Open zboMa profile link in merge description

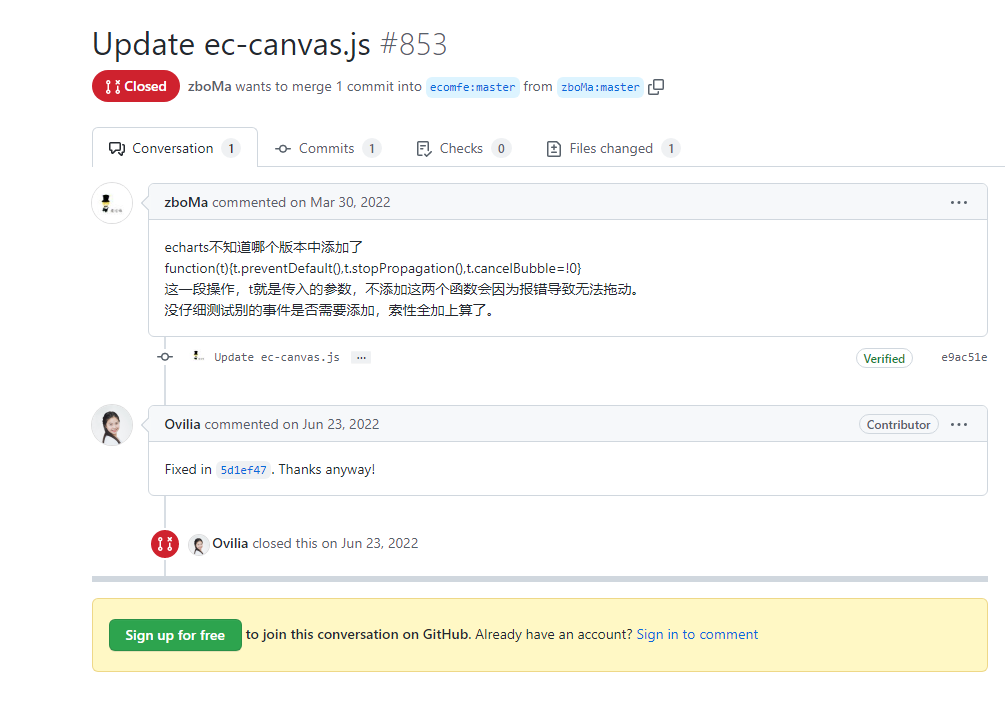(x=210, y=87)
